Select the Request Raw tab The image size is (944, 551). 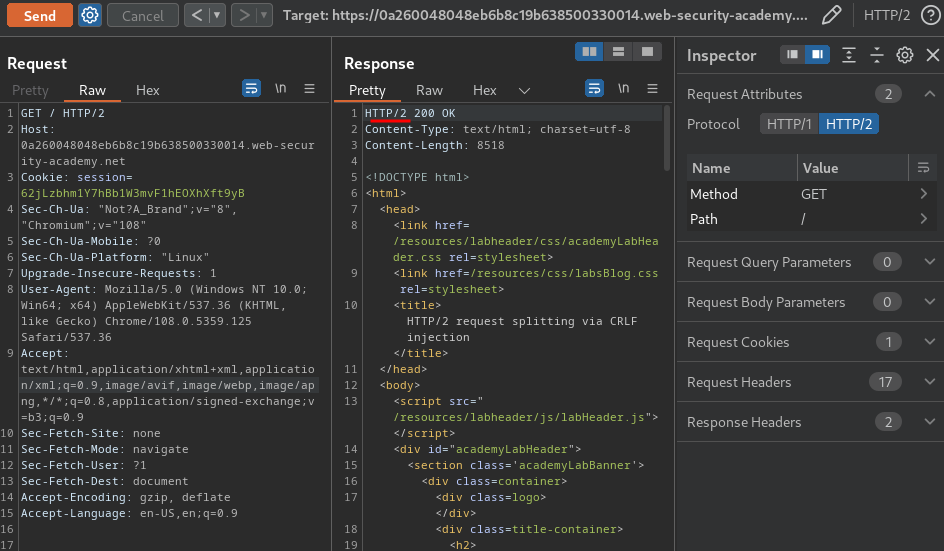tap(92, 90)
